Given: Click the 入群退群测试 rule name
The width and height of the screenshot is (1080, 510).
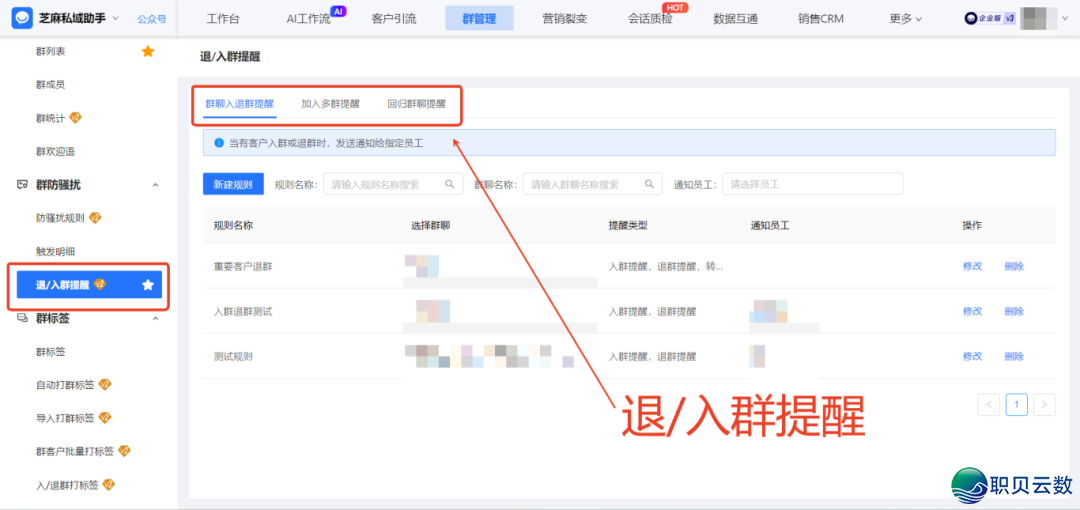Looking at the screenshot, I should pos(243,312).
